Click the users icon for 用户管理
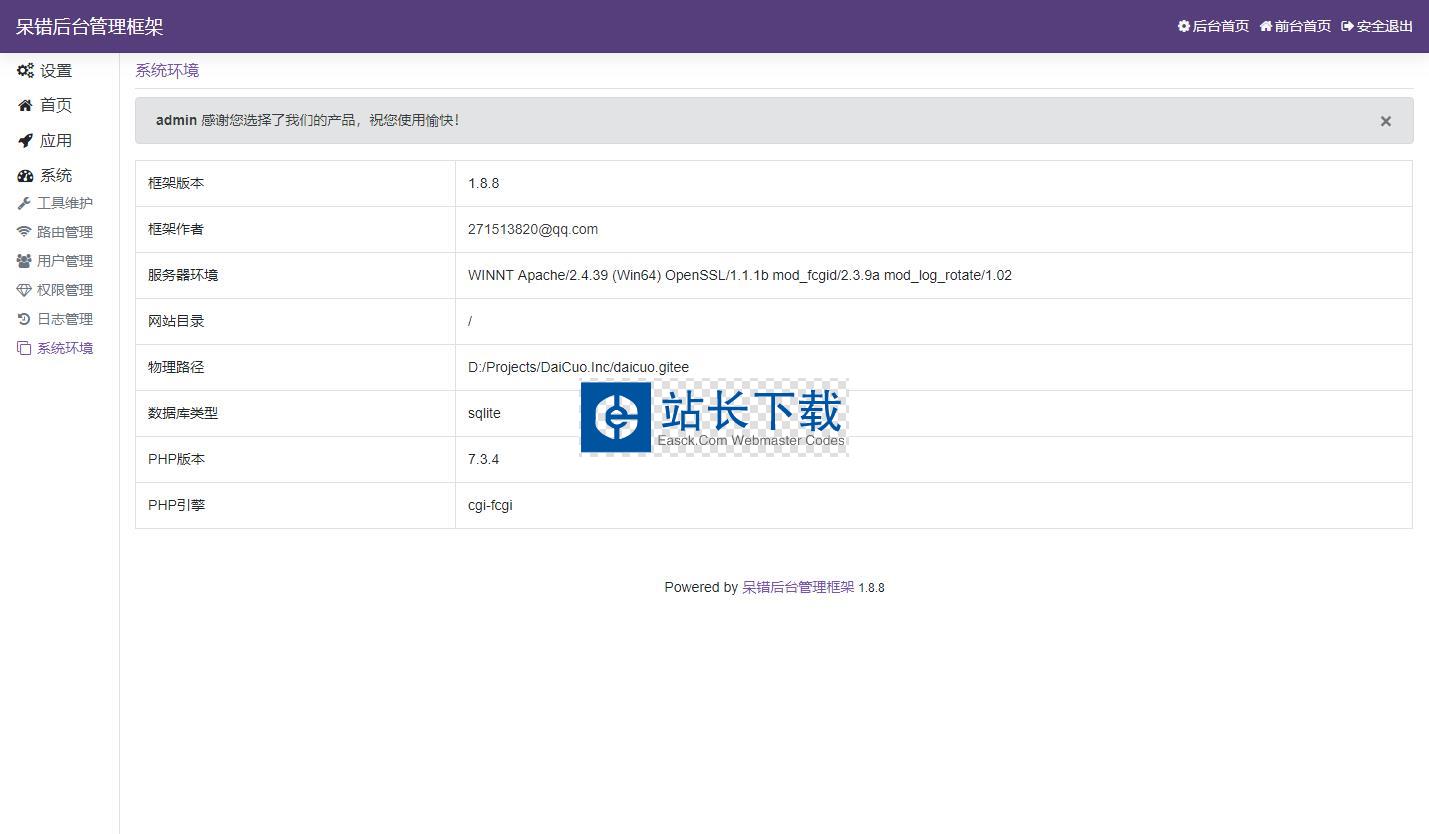This screenshot has width=1429, height=834. (x=24, y=261)
